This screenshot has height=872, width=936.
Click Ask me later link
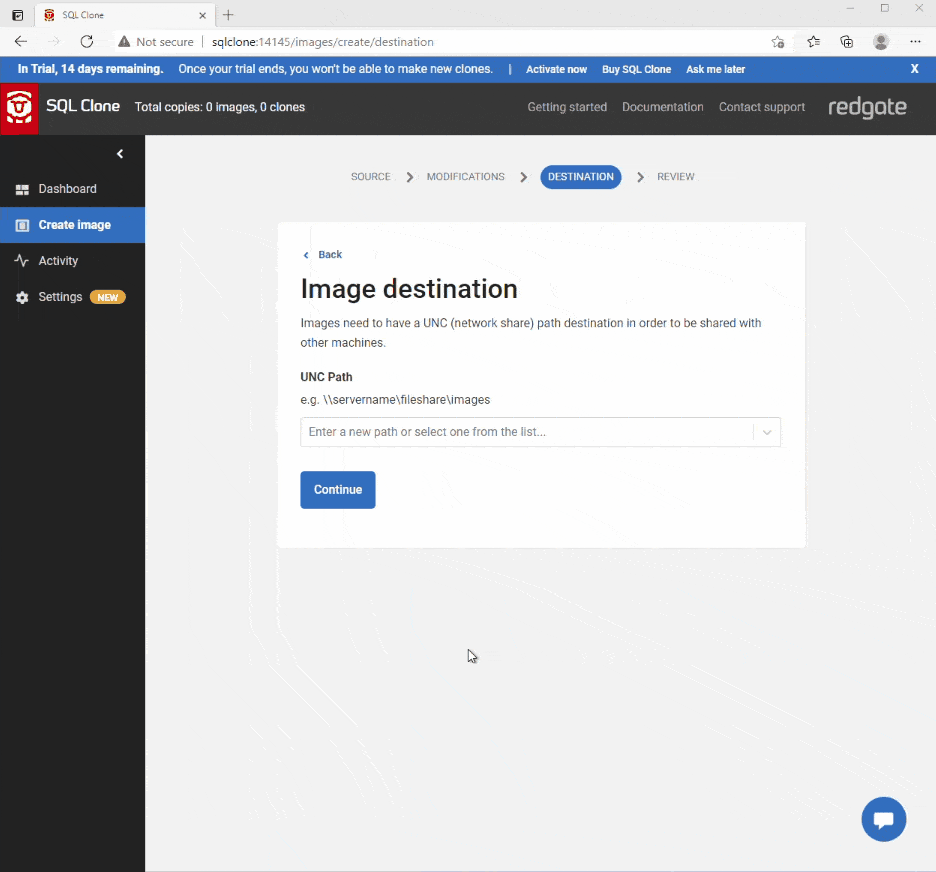(x=715, y=69)
